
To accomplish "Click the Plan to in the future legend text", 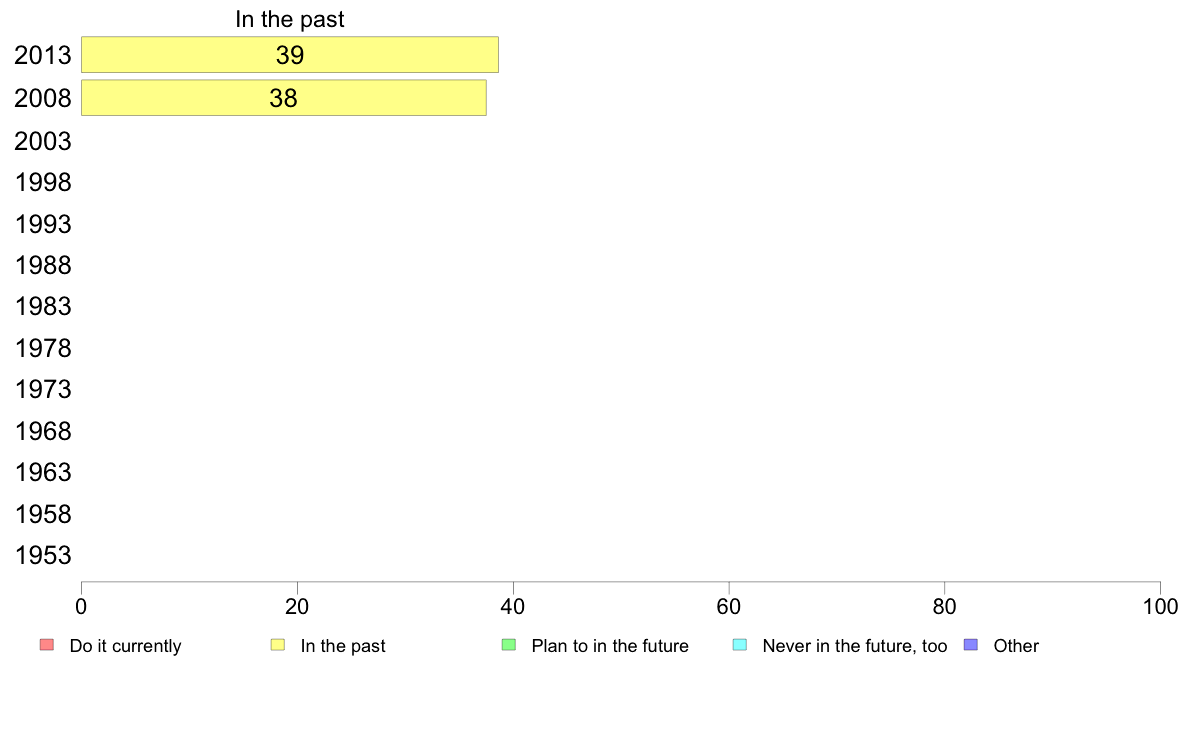I will point(610,646).
